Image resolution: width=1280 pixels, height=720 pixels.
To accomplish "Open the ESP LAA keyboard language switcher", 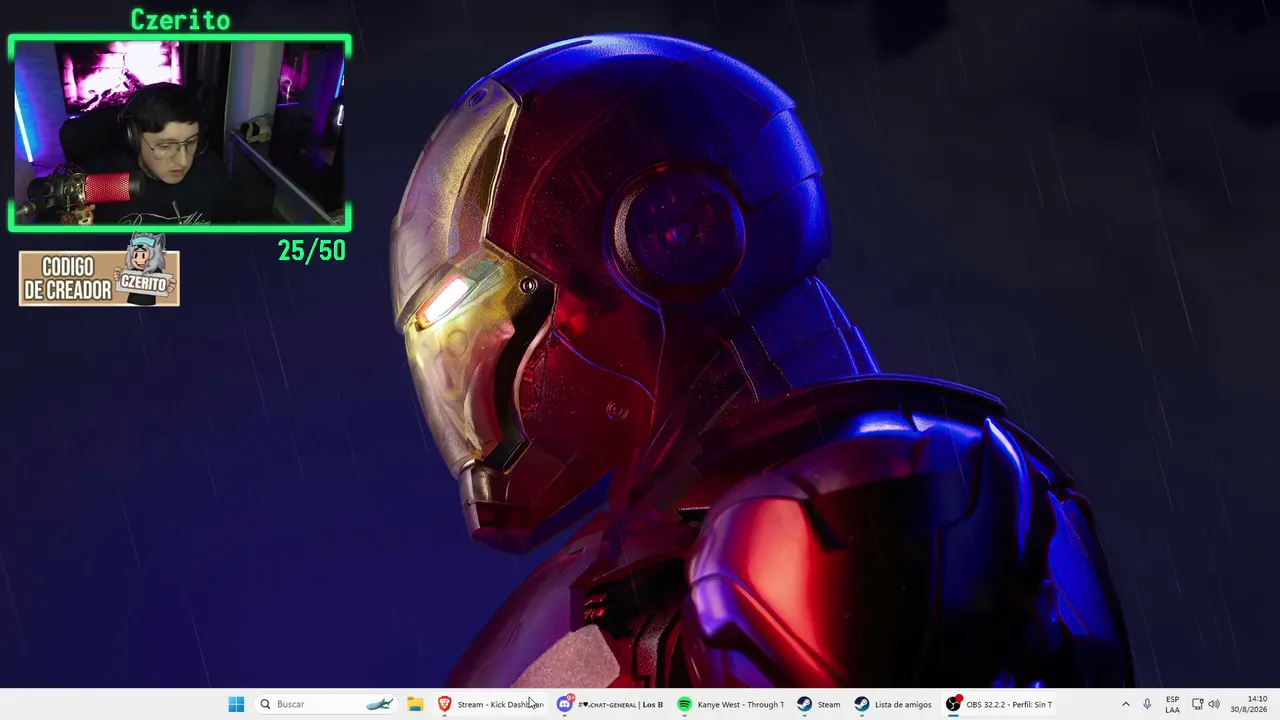I will coord(1172,704).
